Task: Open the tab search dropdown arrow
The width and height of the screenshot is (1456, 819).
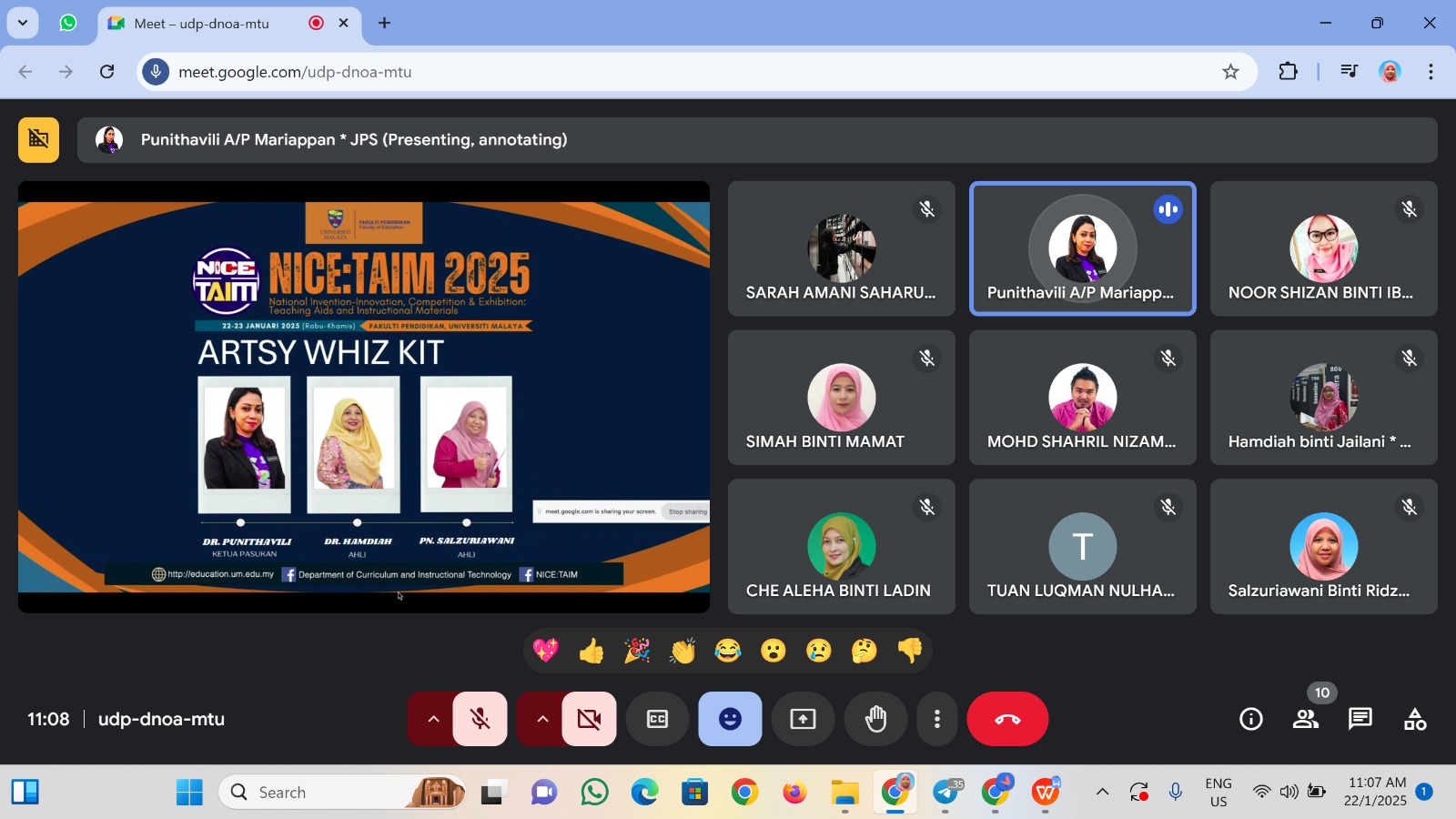Action: [23, 23]
